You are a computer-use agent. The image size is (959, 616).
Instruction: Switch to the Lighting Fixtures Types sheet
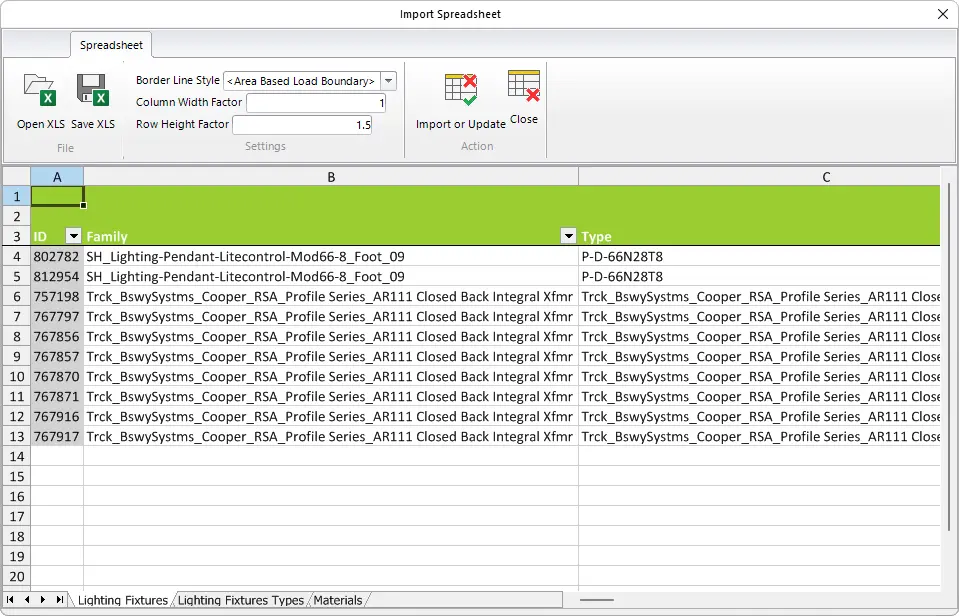click(x=240, y=600)
